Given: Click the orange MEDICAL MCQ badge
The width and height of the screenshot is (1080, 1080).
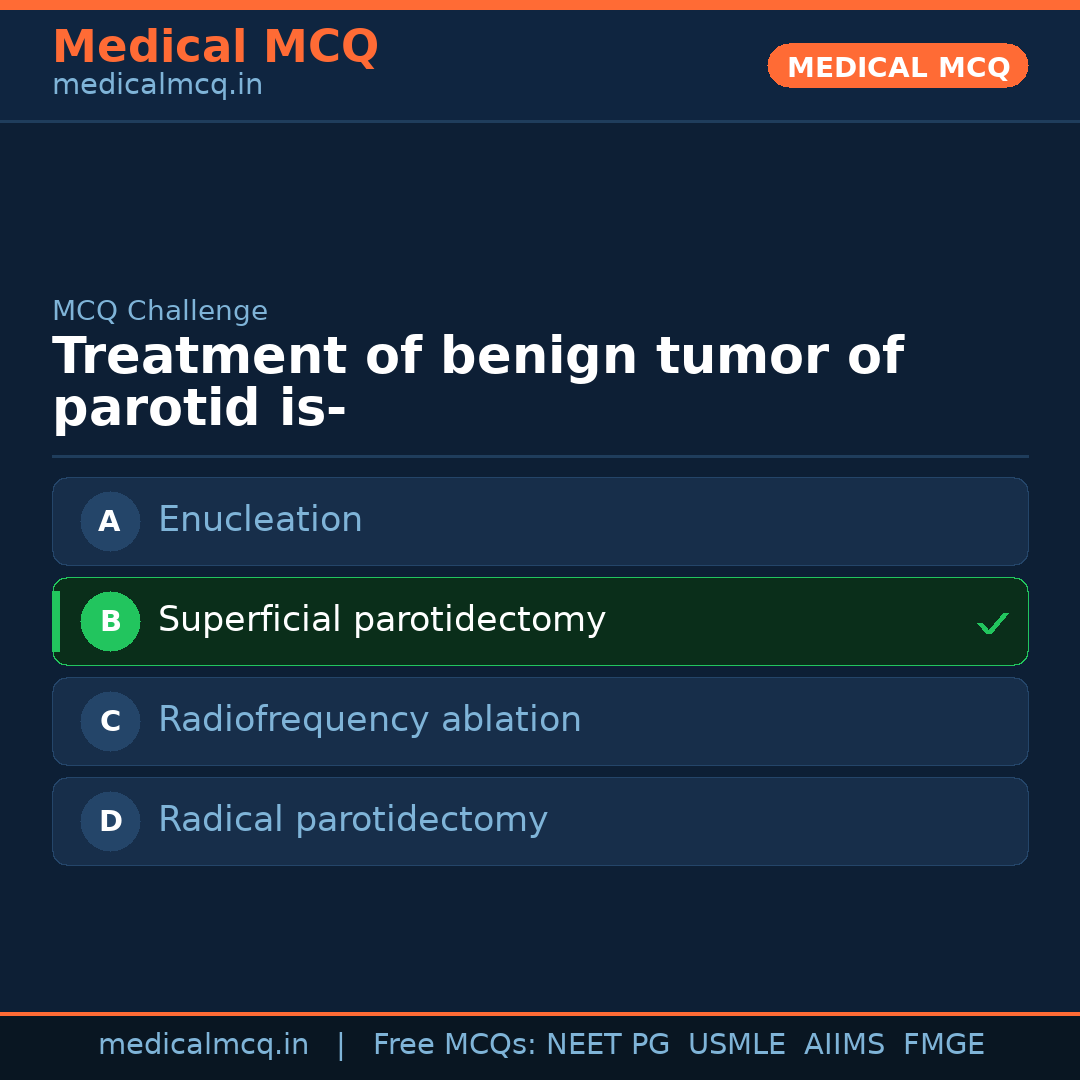Looking at the screenshot, I should click(x=897, y=66).
